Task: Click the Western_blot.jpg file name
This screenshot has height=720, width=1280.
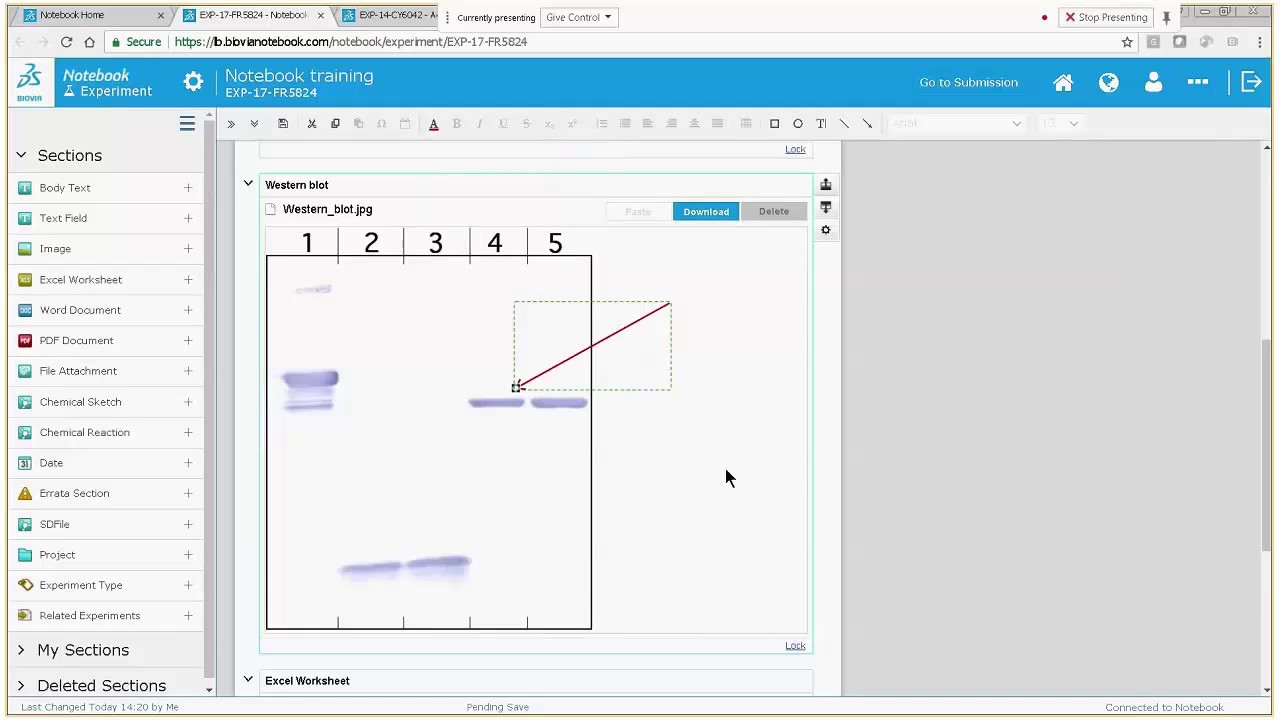Action: [327, 209]
